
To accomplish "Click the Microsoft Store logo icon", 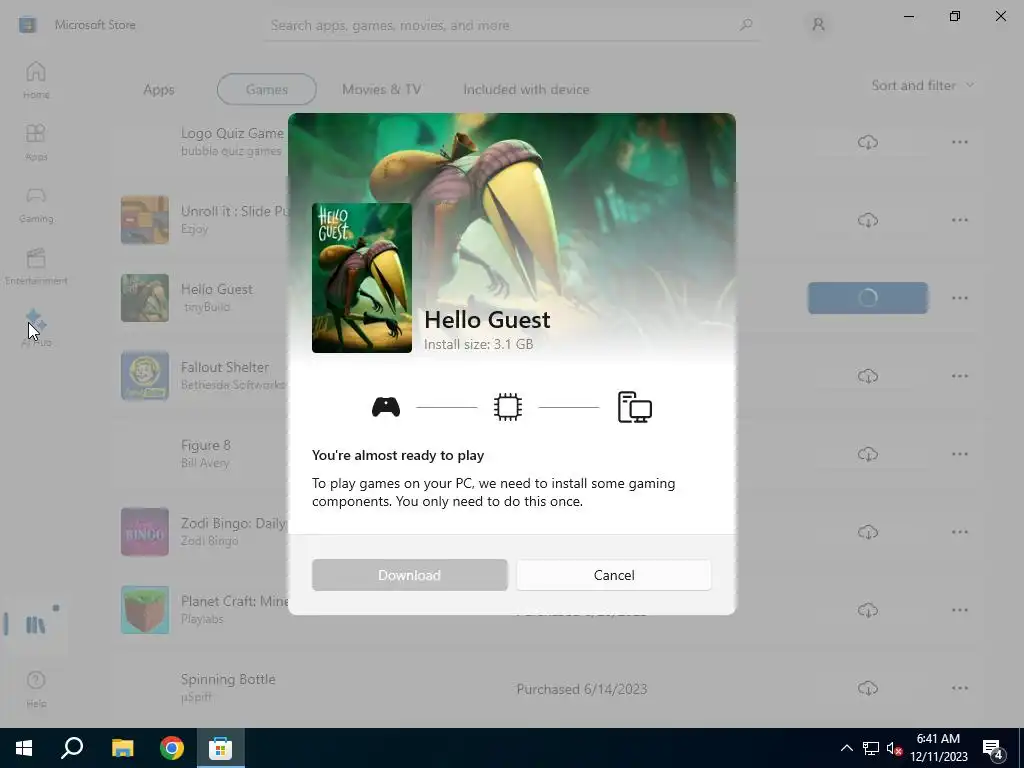I will pyautogui.click(x=27, y=25).
